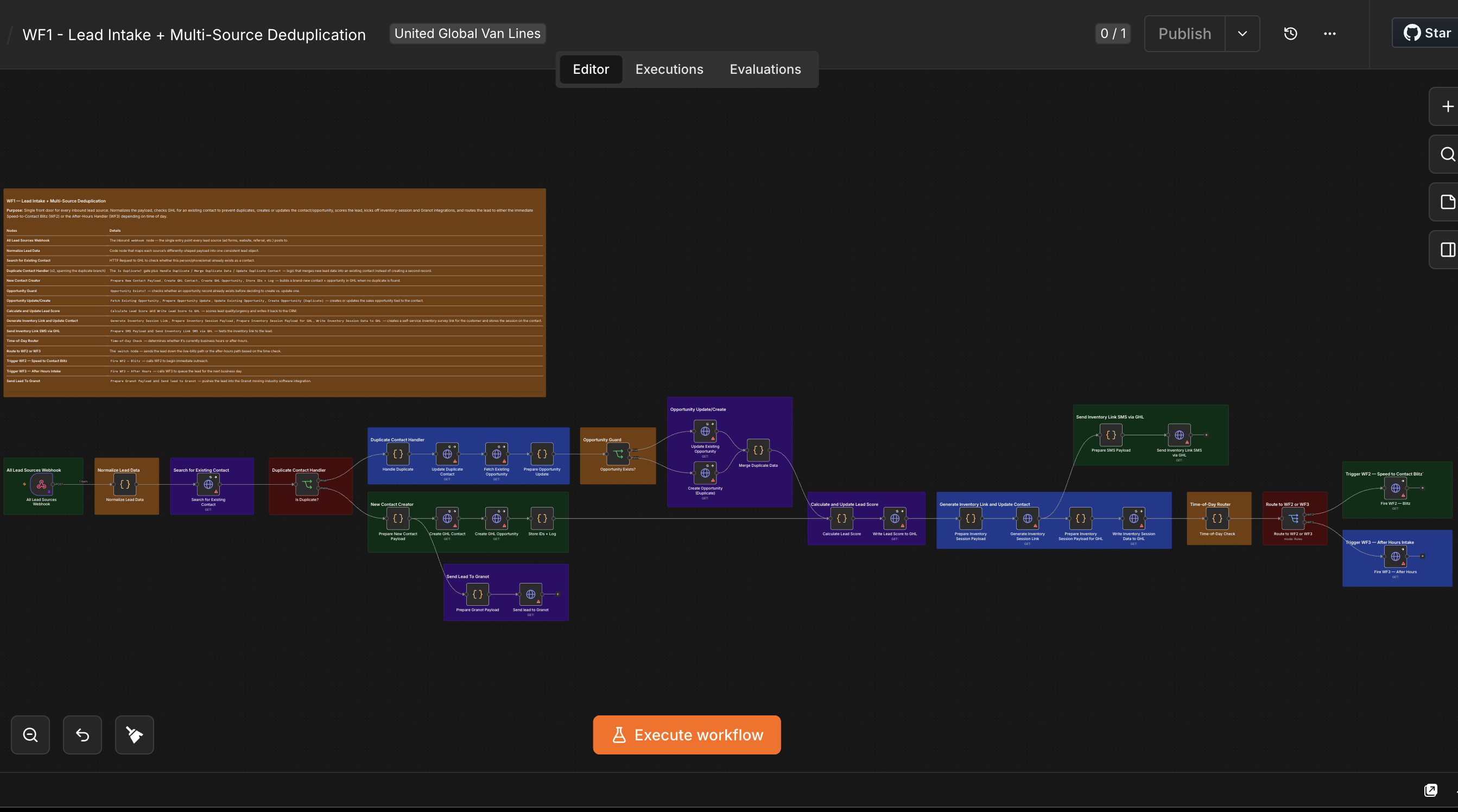Click the workflow title text
The height and width of the screenshot is (812, 1458).
point(194,35)
